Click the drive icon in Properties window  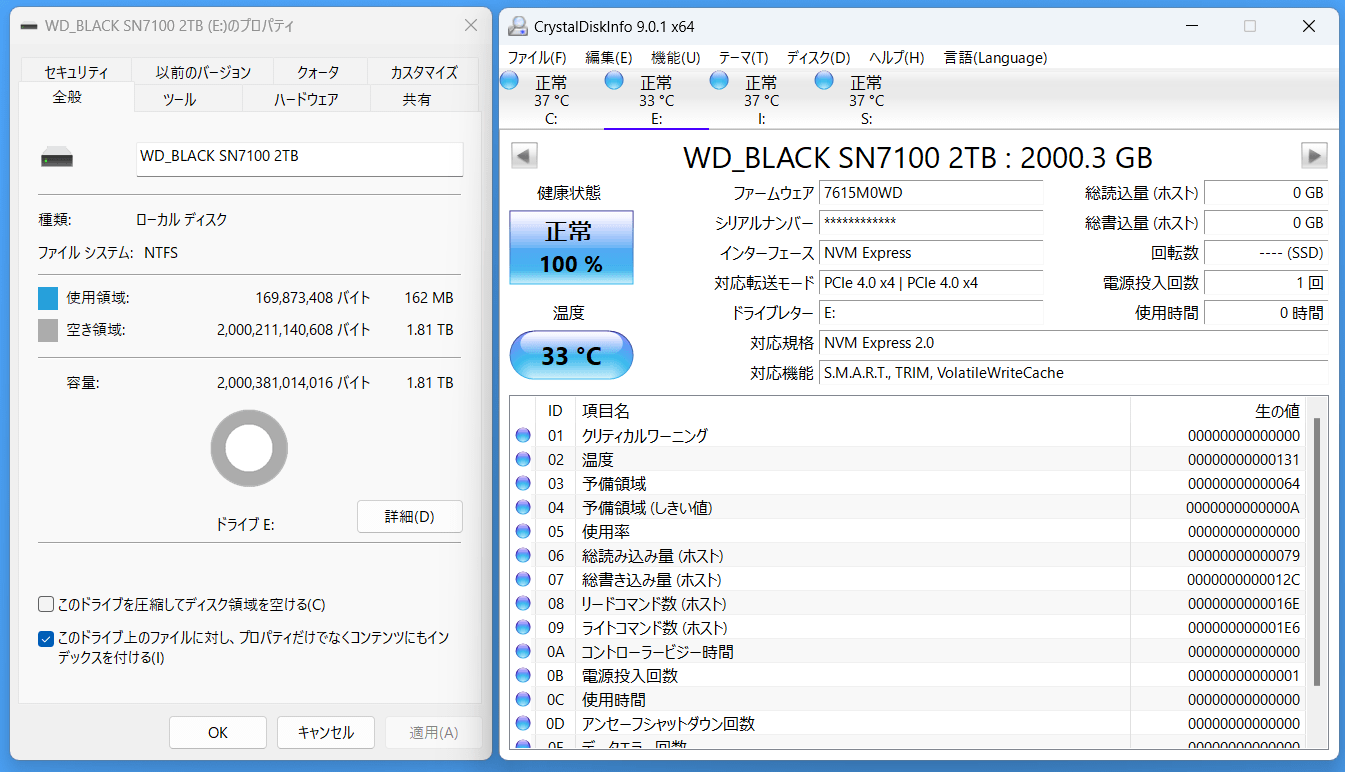tap(57, 158)
